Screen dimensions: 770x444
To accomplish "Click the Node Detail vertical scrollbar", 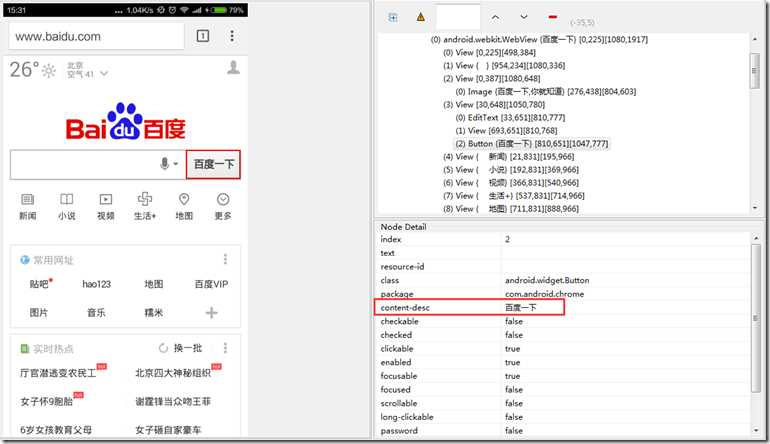I will (756, 318).
